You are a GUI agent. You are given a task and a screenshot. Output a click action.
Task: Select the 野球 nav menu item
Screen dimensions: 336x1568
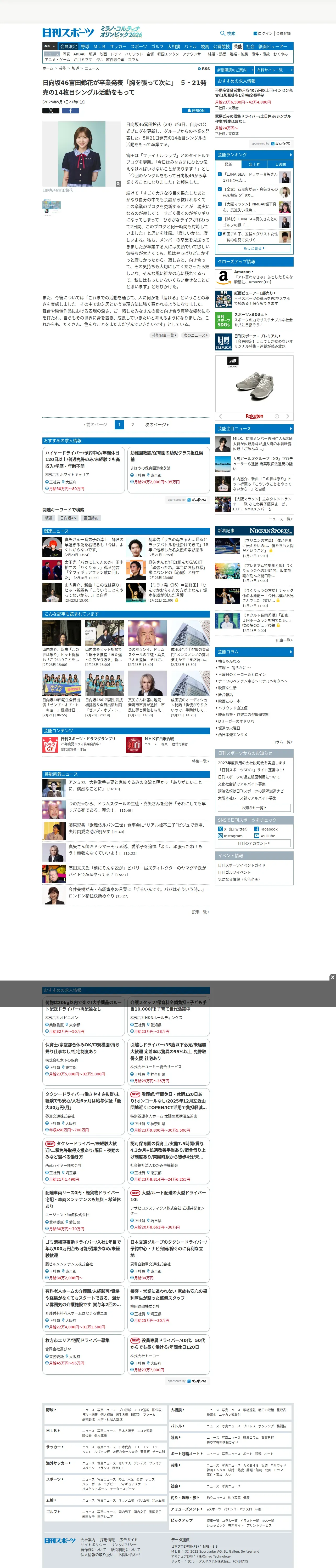coord(85,46)
